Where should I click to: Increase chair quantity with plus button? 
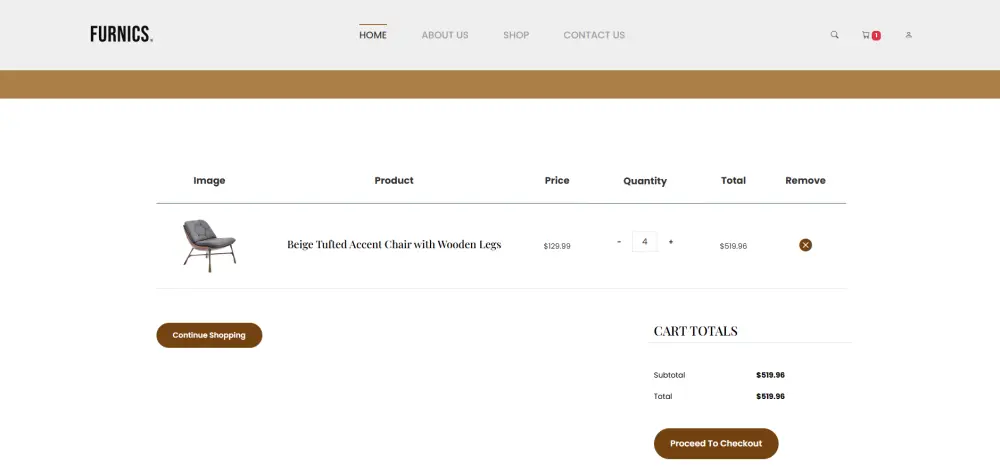[x=671, y=242]
